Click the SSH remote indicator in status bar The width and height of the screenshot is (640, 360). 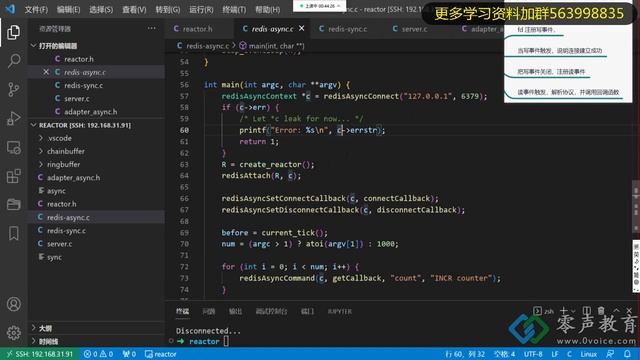(40, 354)
